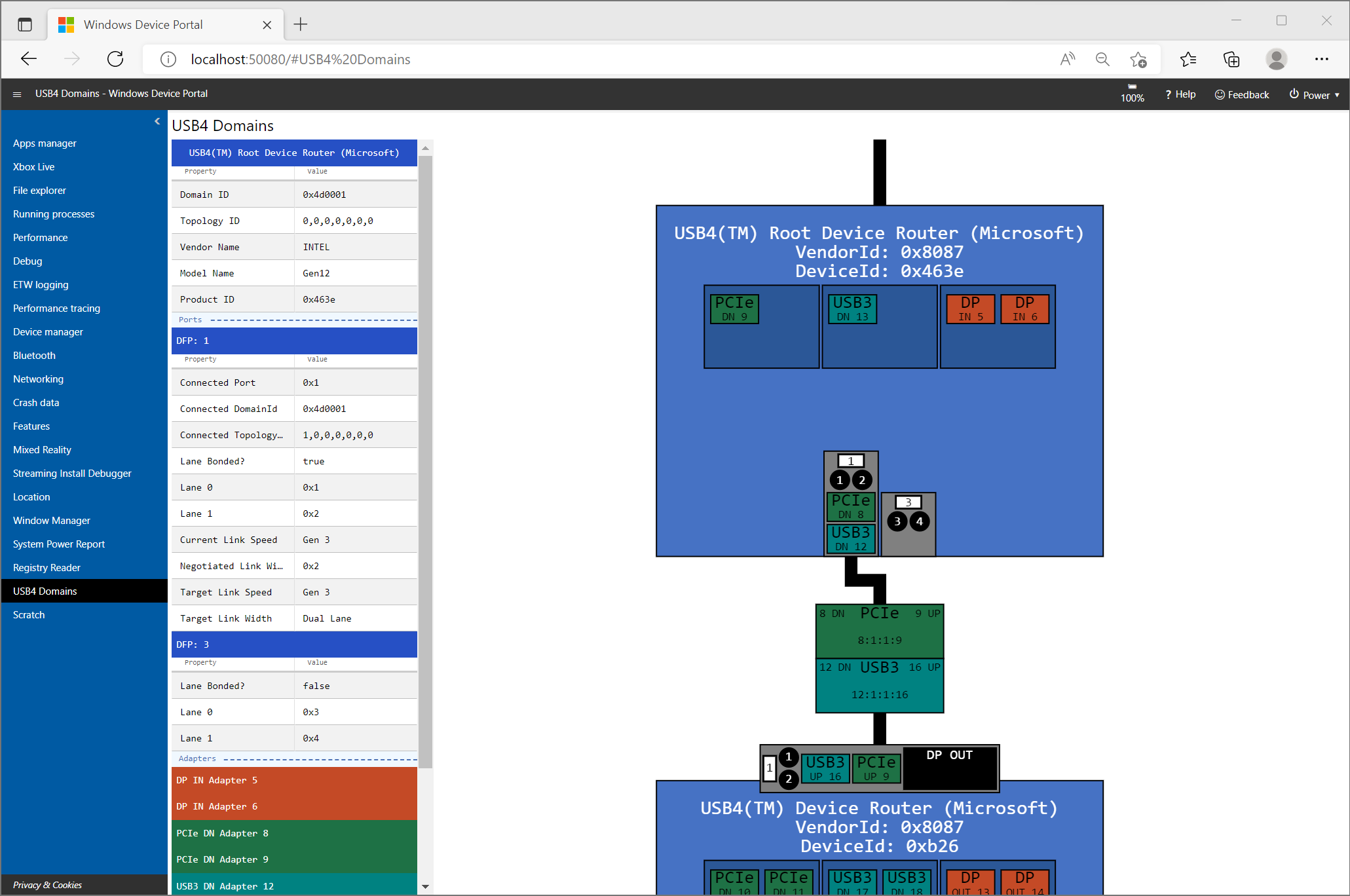Screen dimensions: 1350x896
Task: Click the DP IN Adapter 5 icon
Action: 291,780
